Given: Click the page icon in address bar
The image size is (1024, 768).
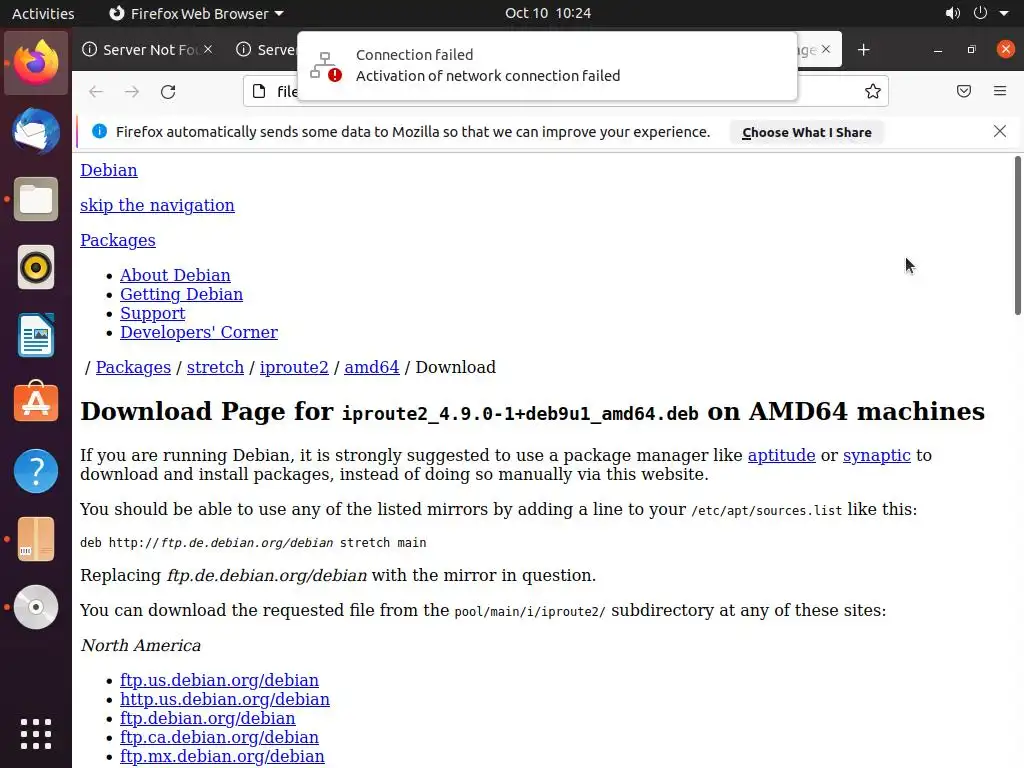Looking at the screenshot, I should (259, 91).
